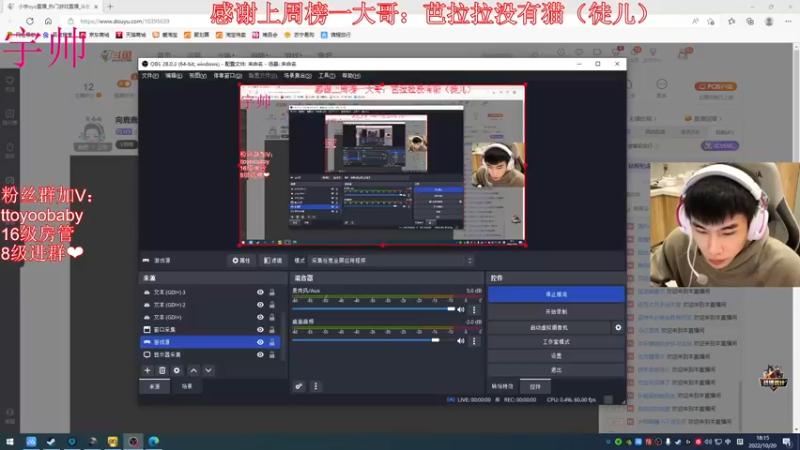Screen dimensions: 800x450
Task: Click 停止推流 stop streaming button
Action: [x=556, y=294]
